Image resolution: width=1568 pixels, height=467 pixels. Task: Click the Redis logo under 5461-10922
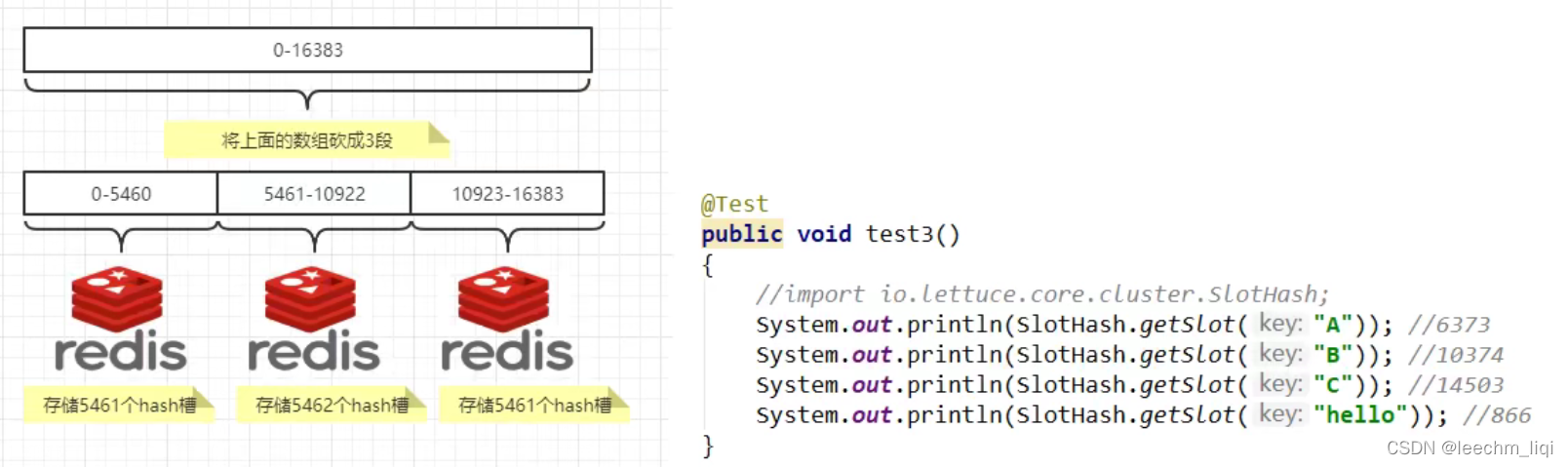point(313,320)
